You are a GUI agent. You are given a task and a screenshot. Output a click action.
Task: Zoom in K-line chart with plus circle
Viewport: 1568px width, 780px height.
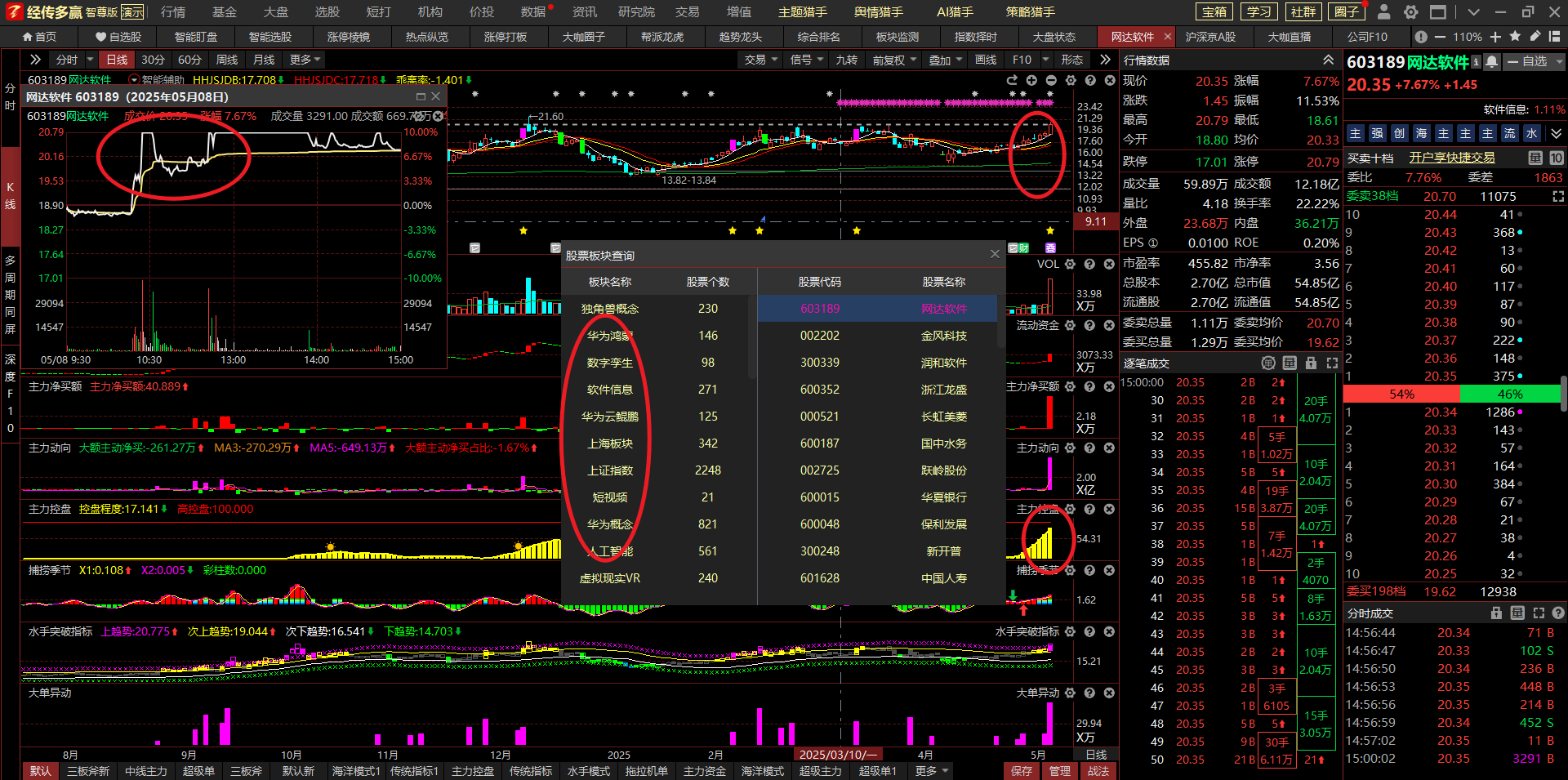tap(1031, 80)
